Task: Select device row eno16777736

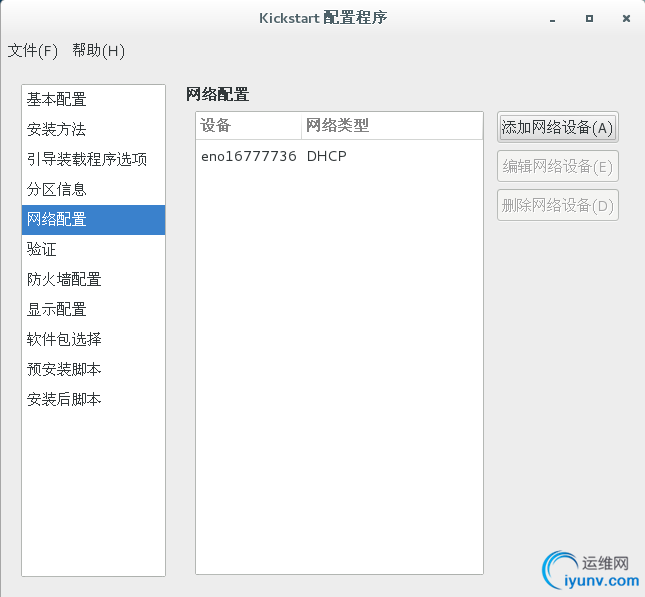Action: [x=339, y=156]
